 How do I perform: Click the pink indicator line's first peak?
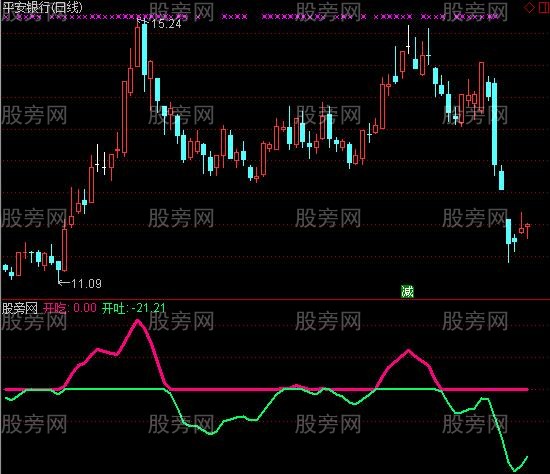pos(138,321)
